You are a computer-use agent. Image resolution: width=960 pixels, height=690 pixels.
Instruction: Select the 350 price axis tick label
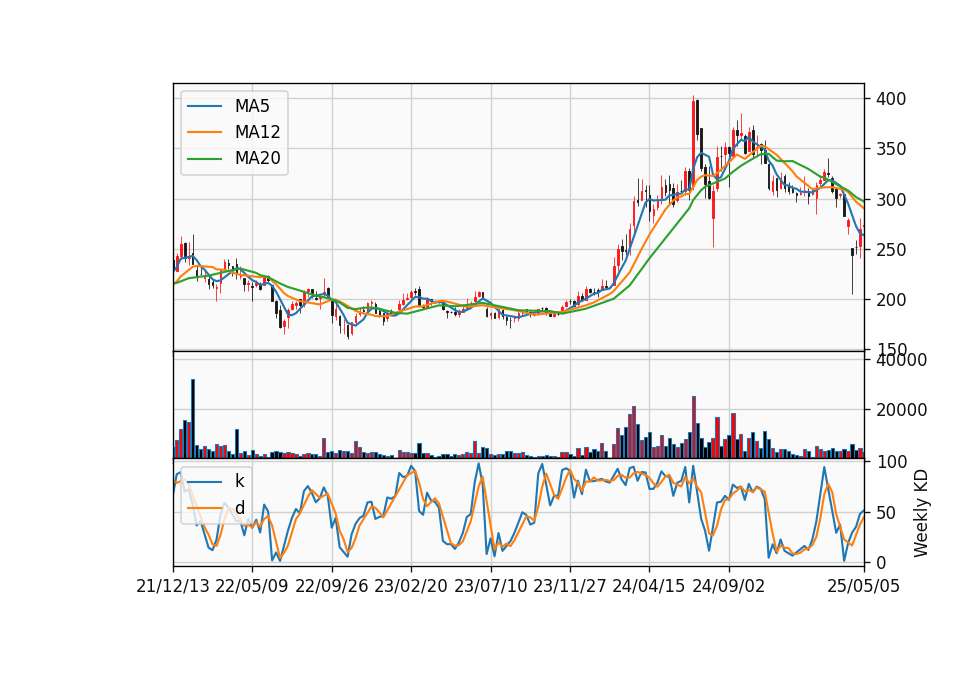(890, 149)
